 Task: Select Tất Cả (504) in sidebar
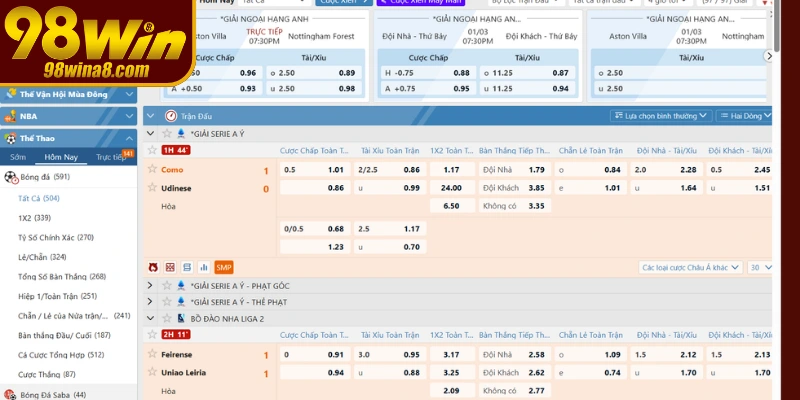[39, 198]
